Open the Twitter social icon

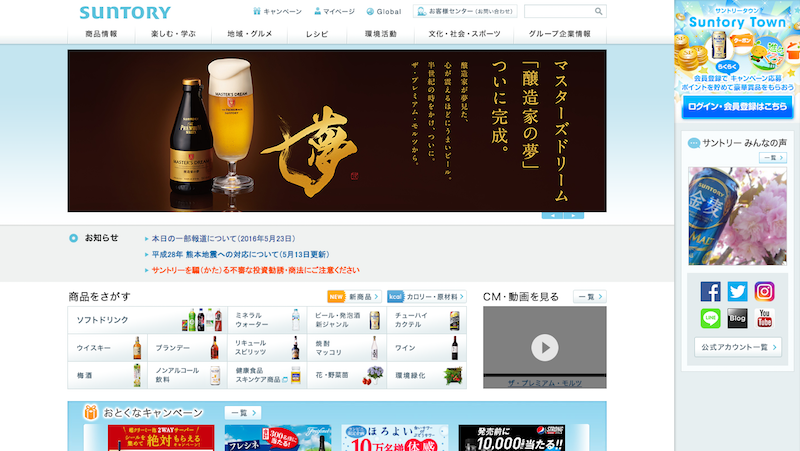coord(737,291)
